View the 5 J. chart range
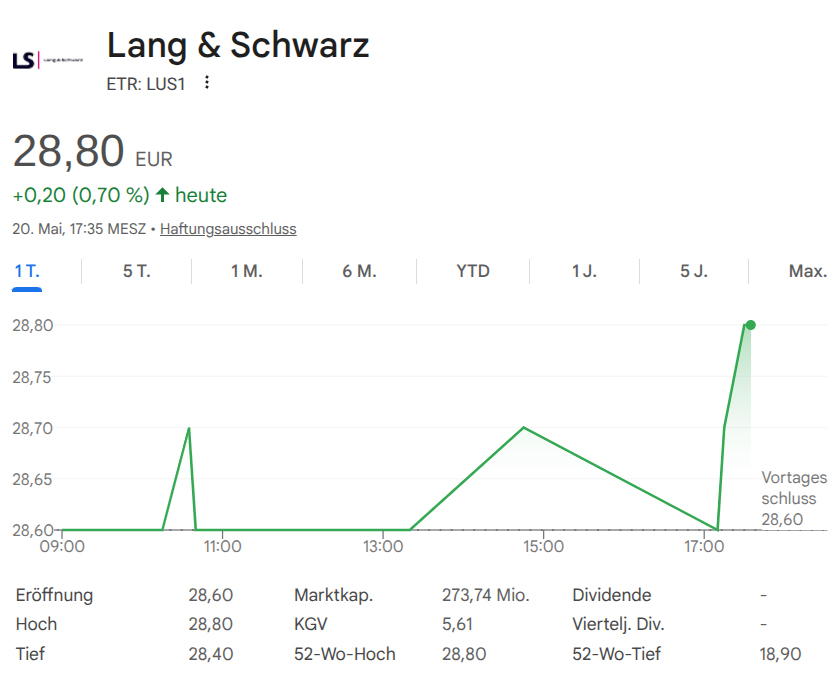Viewport: 835px width, 678px height. (x=694, y=272)
